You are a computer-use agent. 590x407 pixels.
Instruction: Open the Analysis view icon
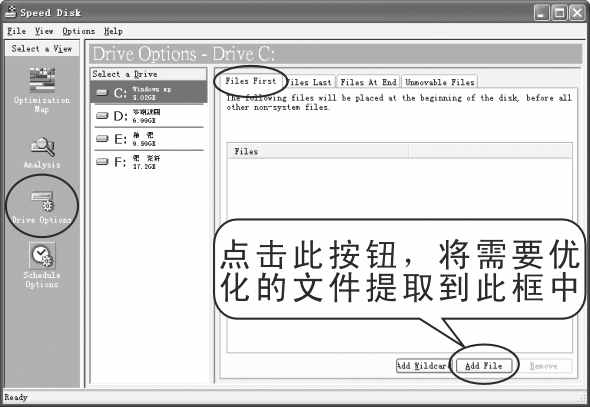point(43,147)
